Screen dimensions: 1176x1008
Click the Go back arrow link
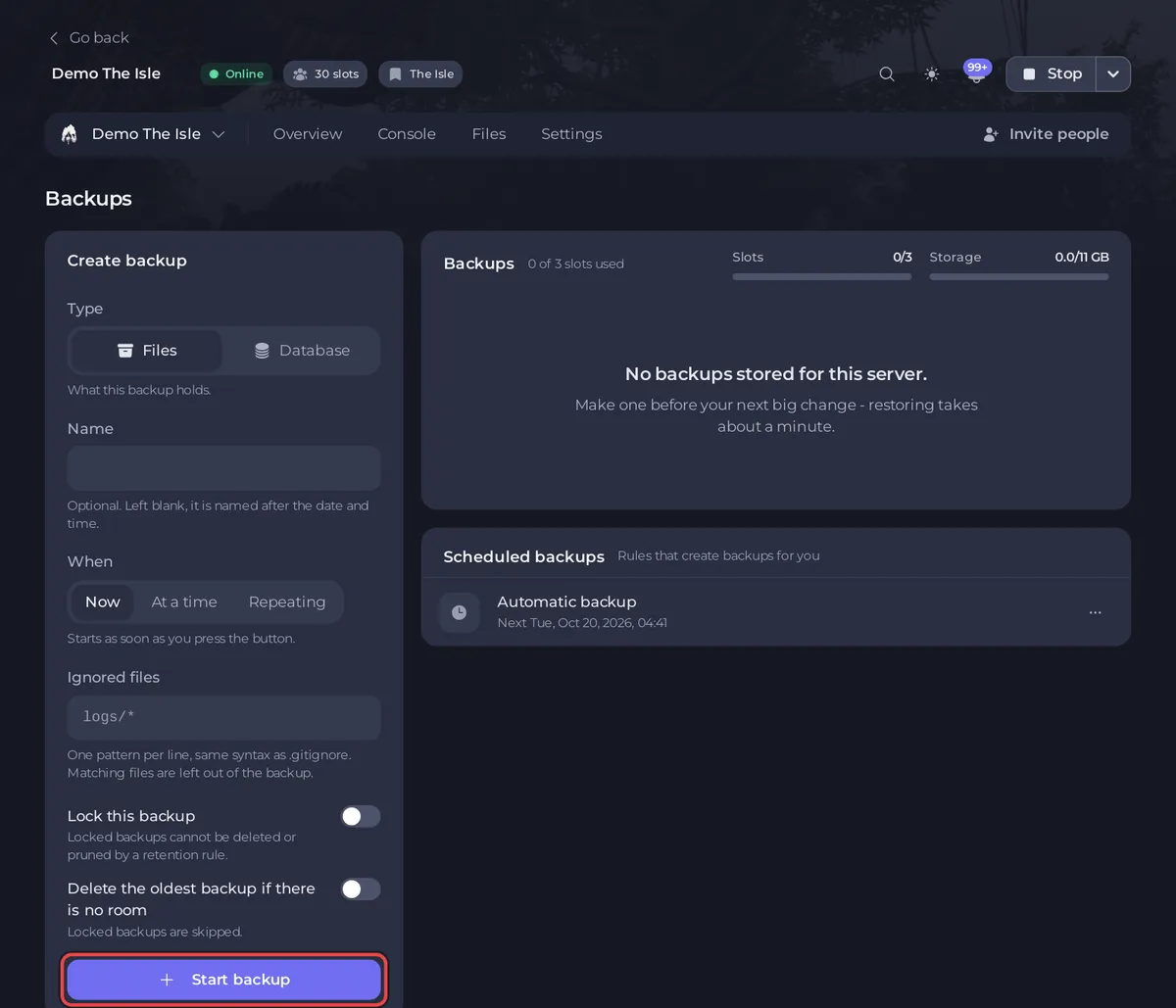pyautogui.click(x=89, y=37)
